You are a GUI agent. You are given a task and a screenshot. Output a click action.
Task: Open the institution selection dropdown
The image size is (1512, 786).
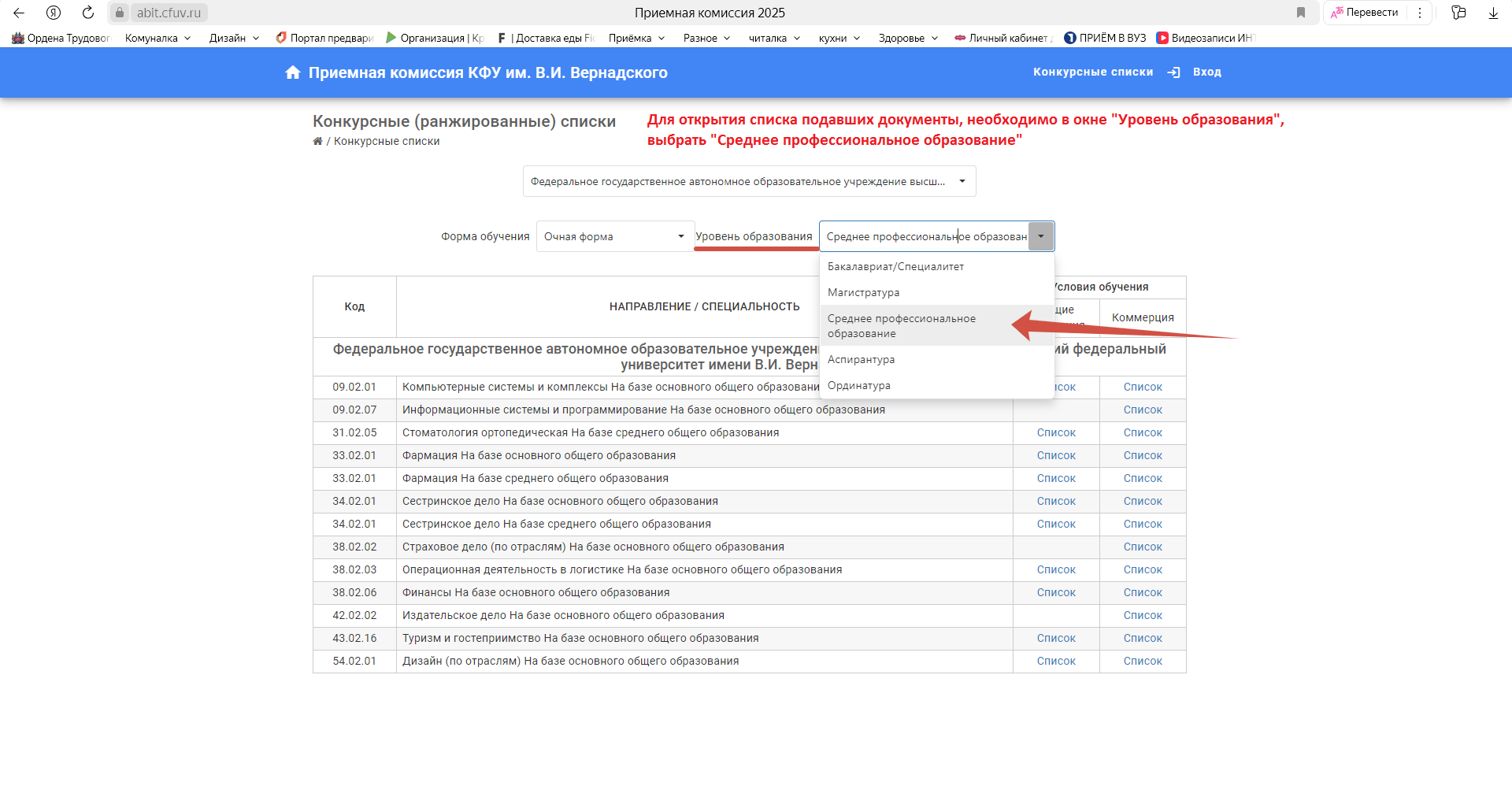pos(749,181)
